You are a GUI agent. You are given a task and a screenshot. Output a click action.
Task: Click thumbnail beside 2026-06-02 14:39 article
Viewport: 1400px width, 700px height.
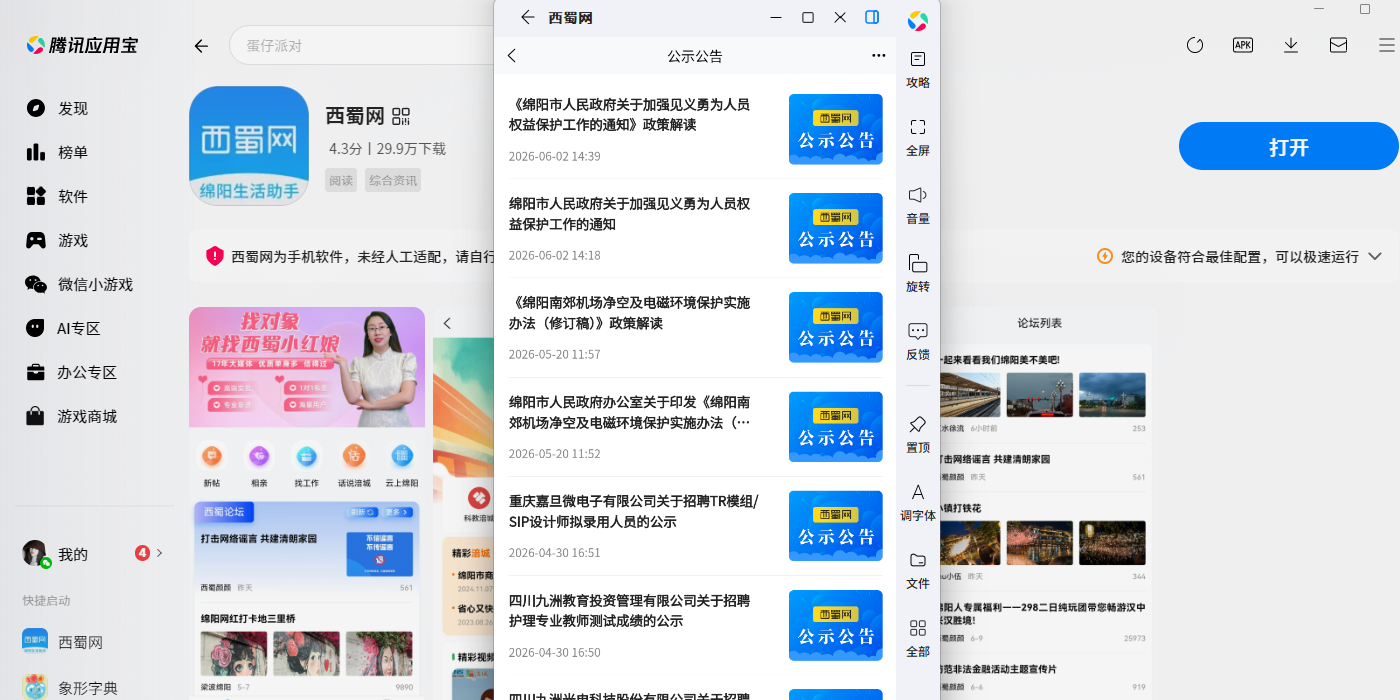836,129
